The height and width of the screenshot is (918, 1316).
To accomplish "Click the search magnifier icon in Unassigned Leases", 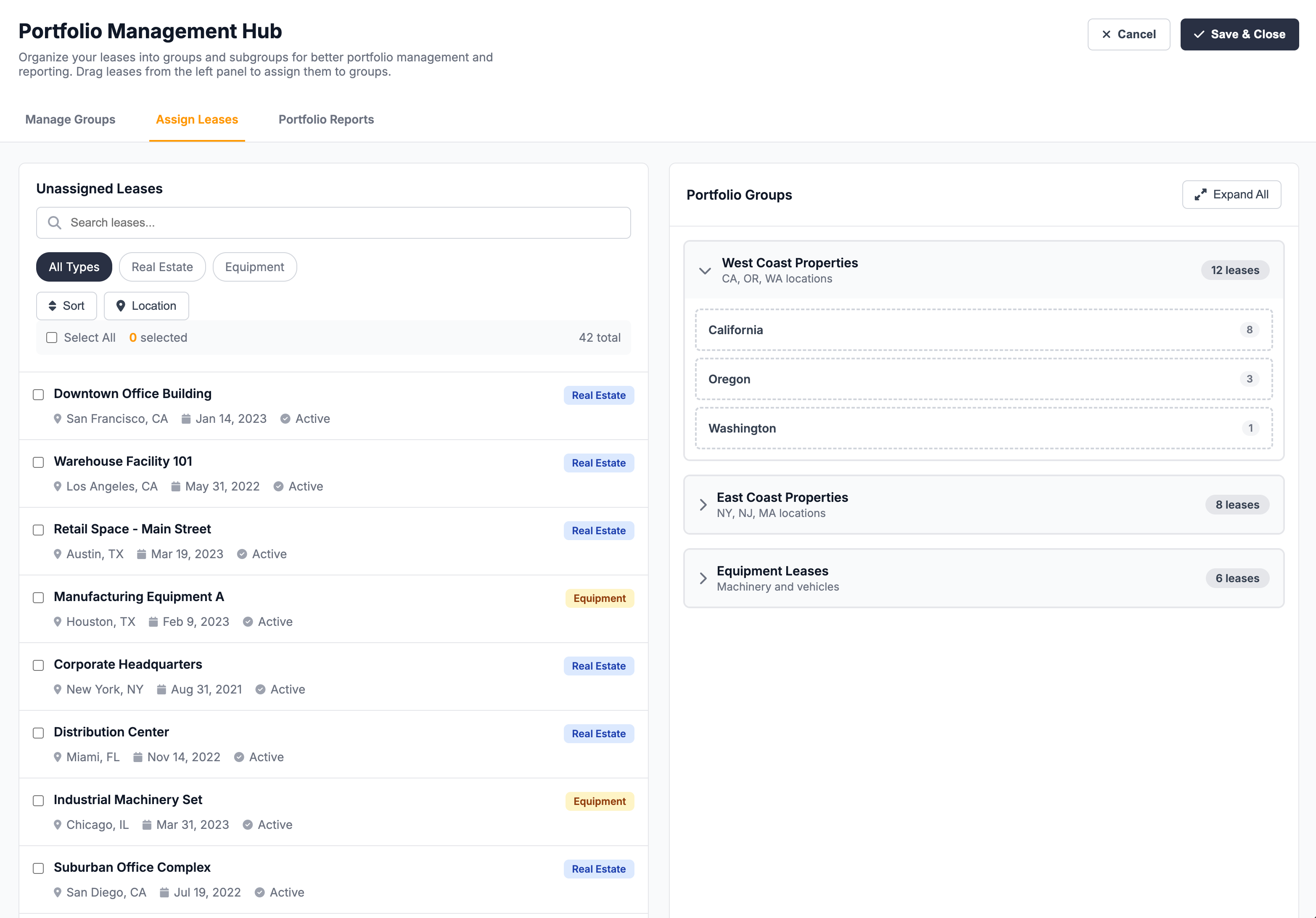I will point(55,222).
